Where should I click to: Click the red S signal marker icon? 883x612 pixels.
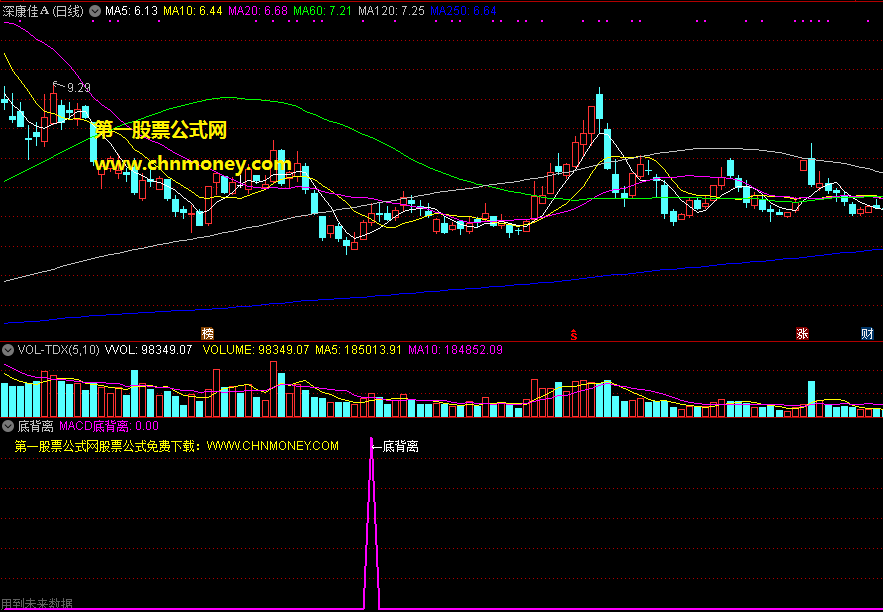click(574, 334)
